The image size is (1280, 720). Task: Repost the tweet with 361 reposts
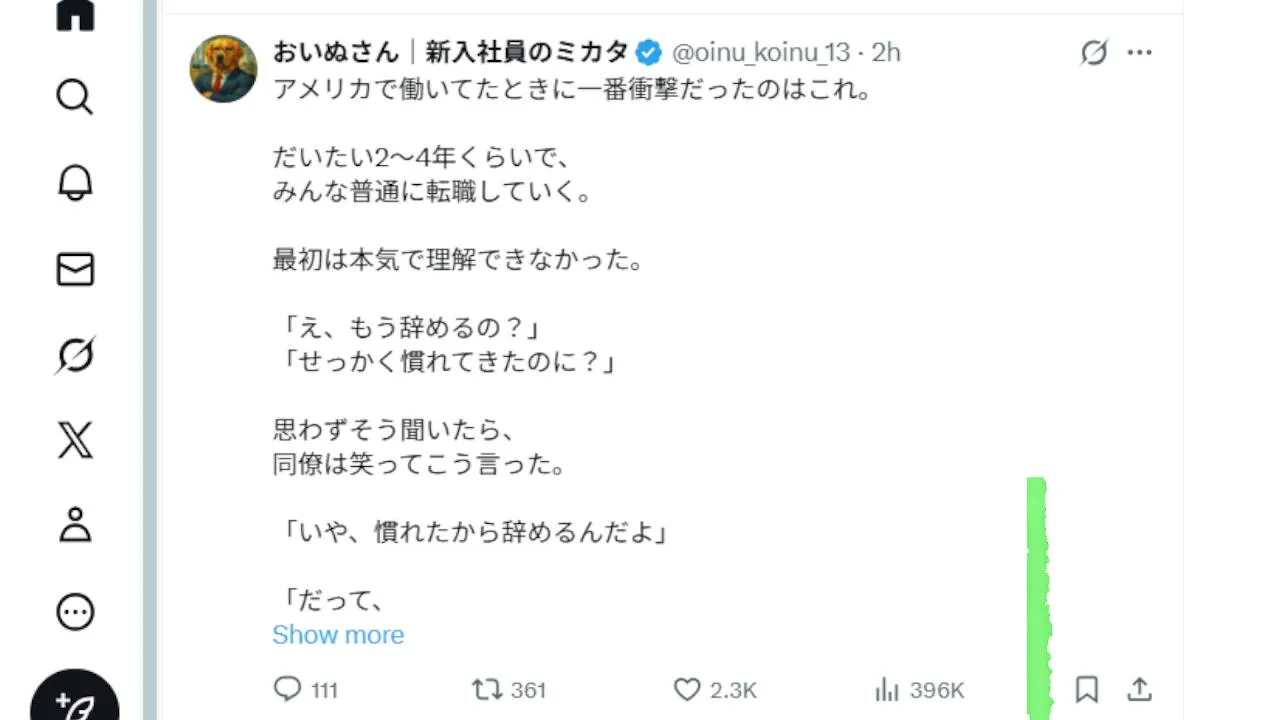tap(487, 689)
